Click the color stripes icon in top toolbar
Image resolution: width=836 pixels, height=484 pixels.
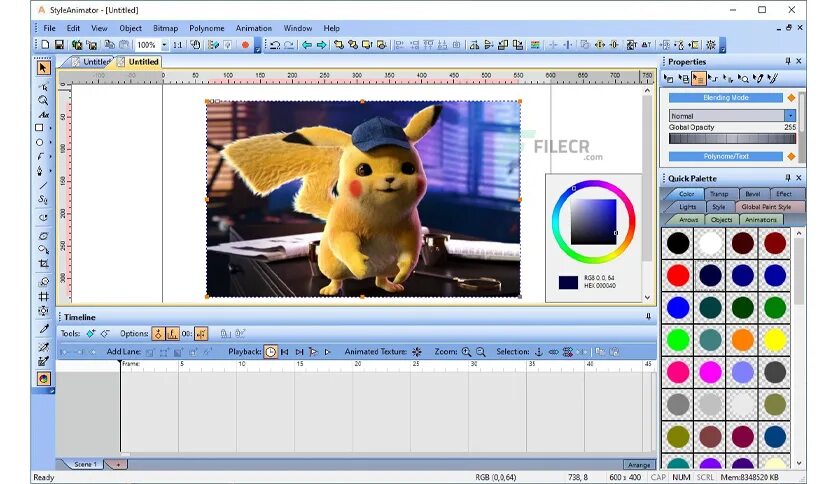point(535,45)
